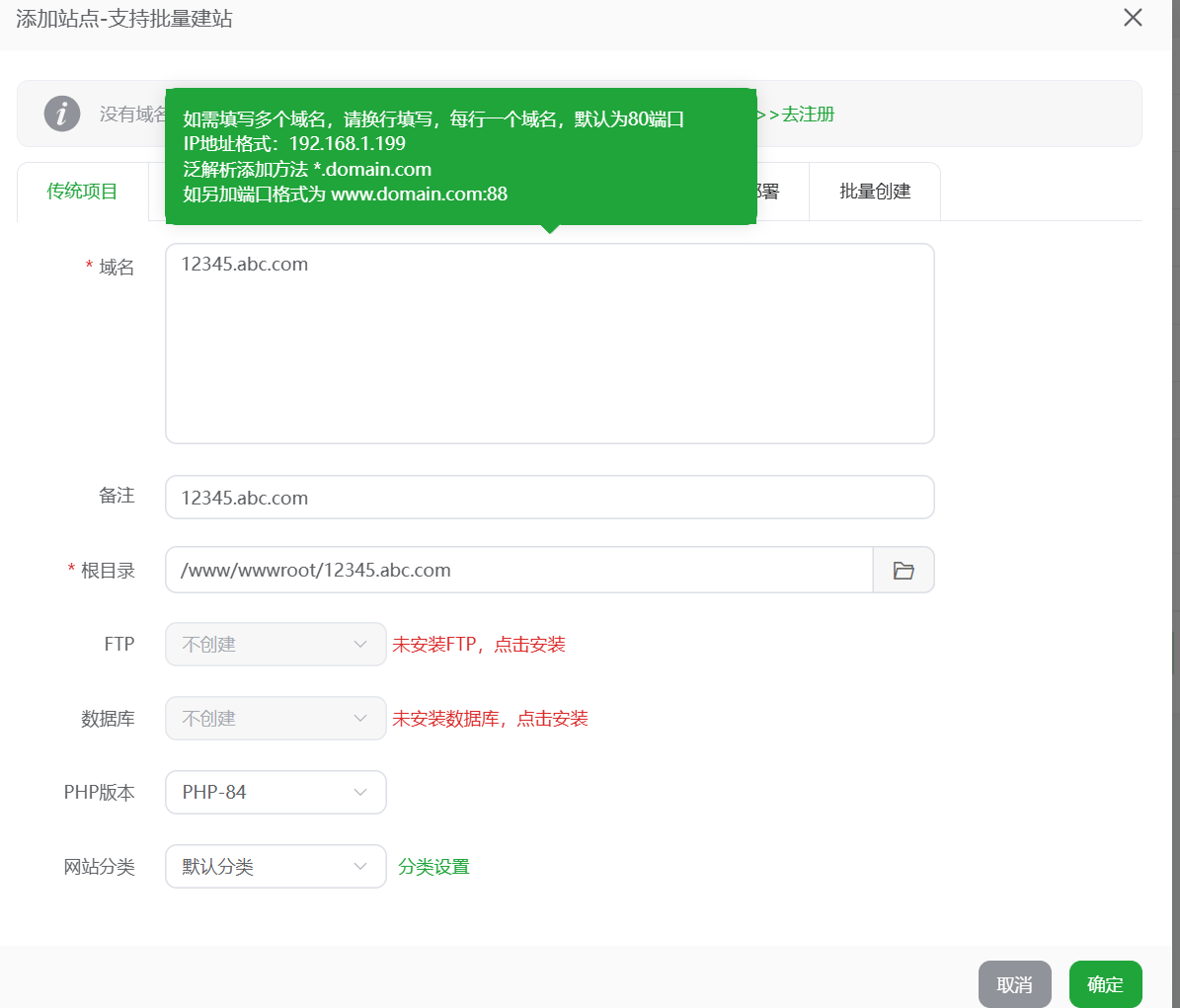Click the green domain format tooltip
1180x1008 pixels.
click(x=460, y=156)
